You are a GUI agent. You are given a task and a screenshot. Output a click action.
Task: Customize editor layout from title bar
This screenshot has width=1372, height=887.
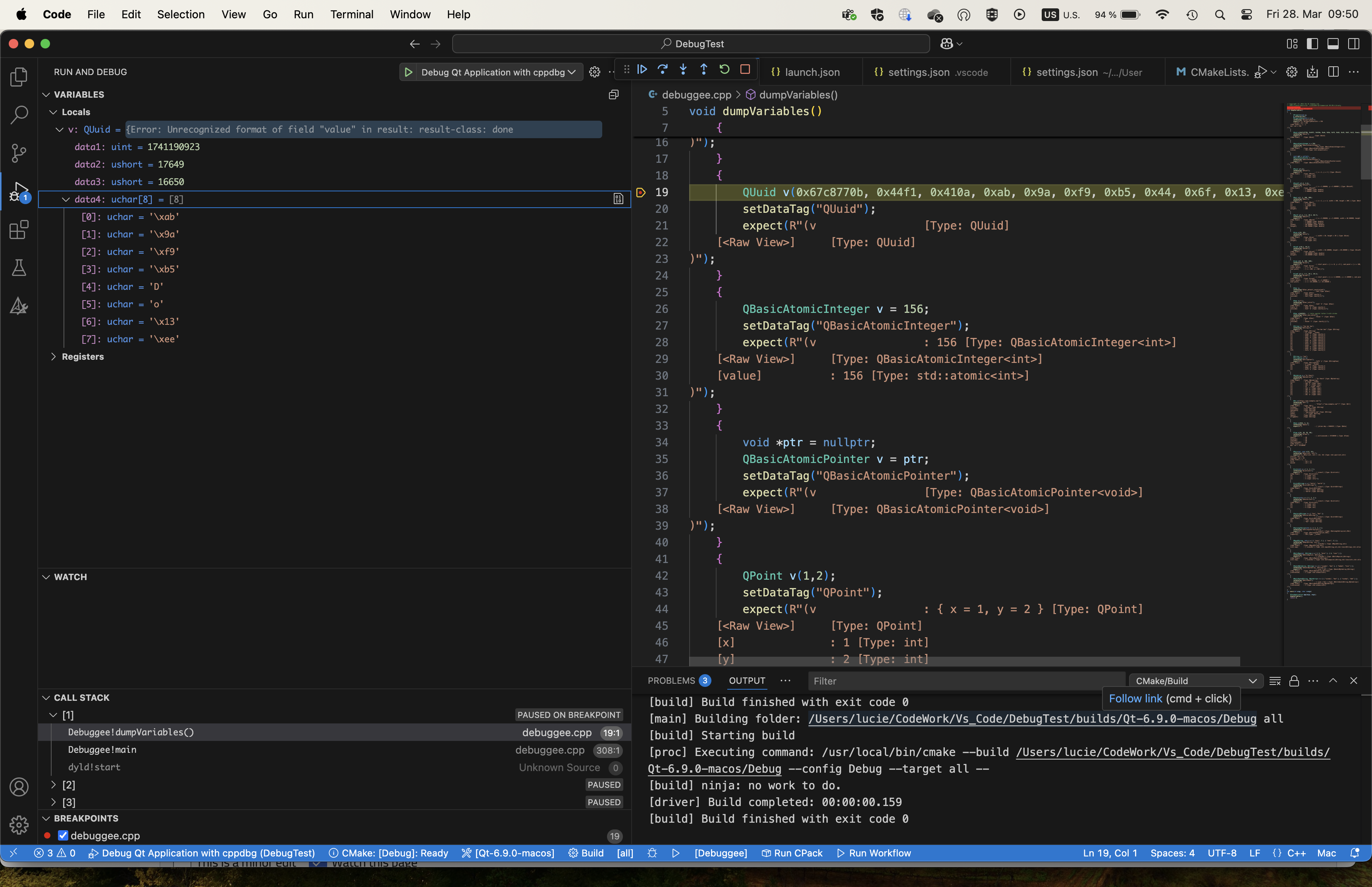click(x=1292, y=44)
